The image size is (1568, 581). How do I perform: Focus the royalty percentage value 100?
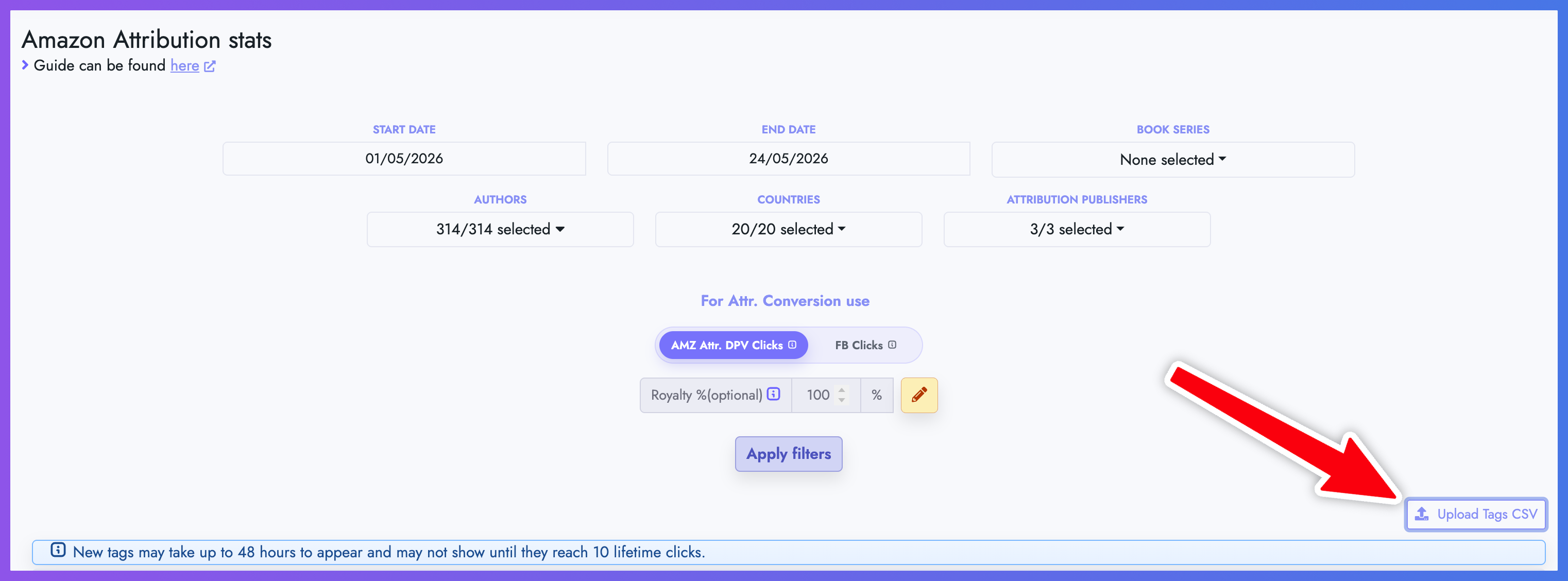[817, 396]
